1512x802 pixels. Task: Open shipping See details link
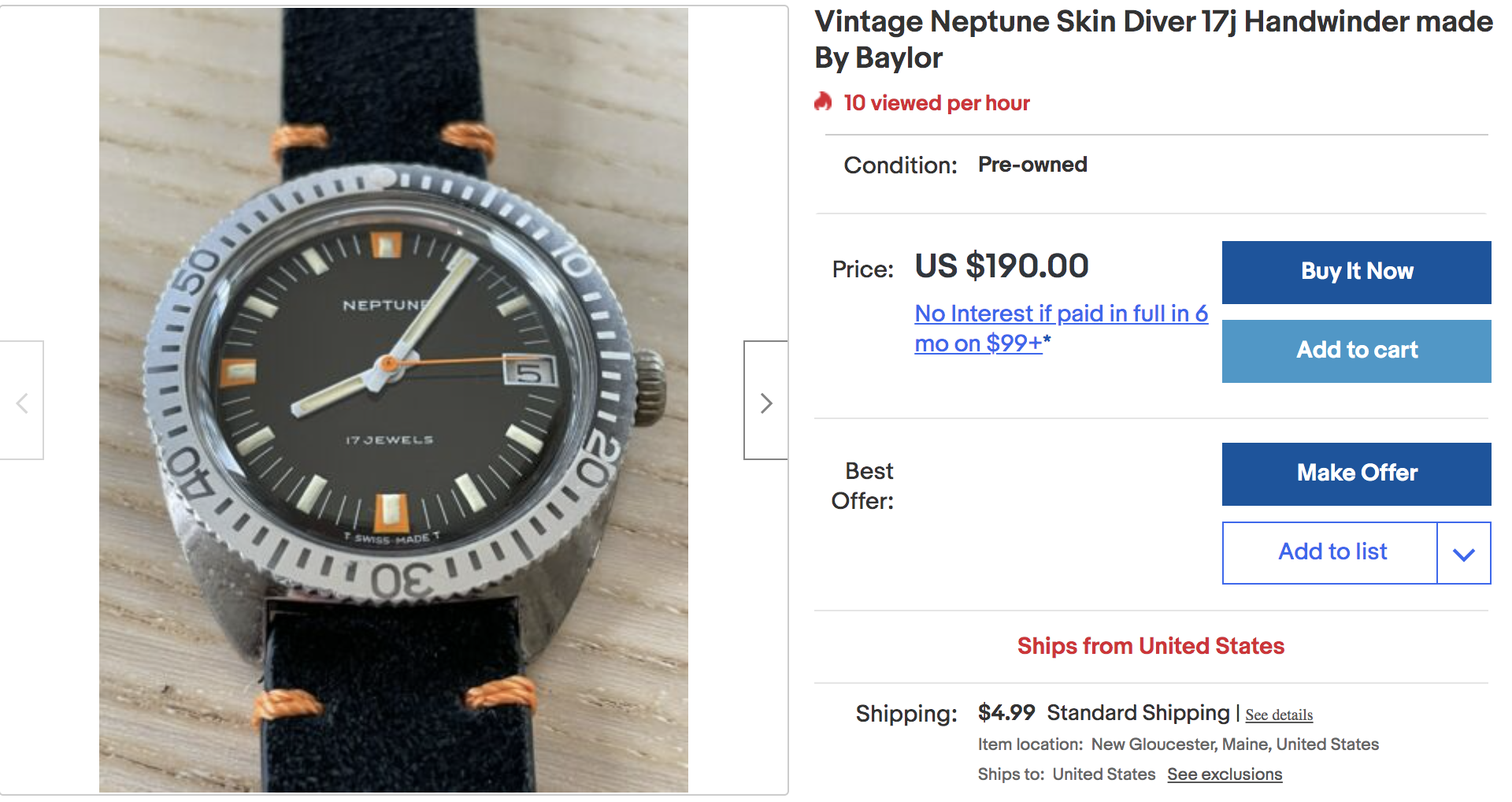[x=1279, y=715]
